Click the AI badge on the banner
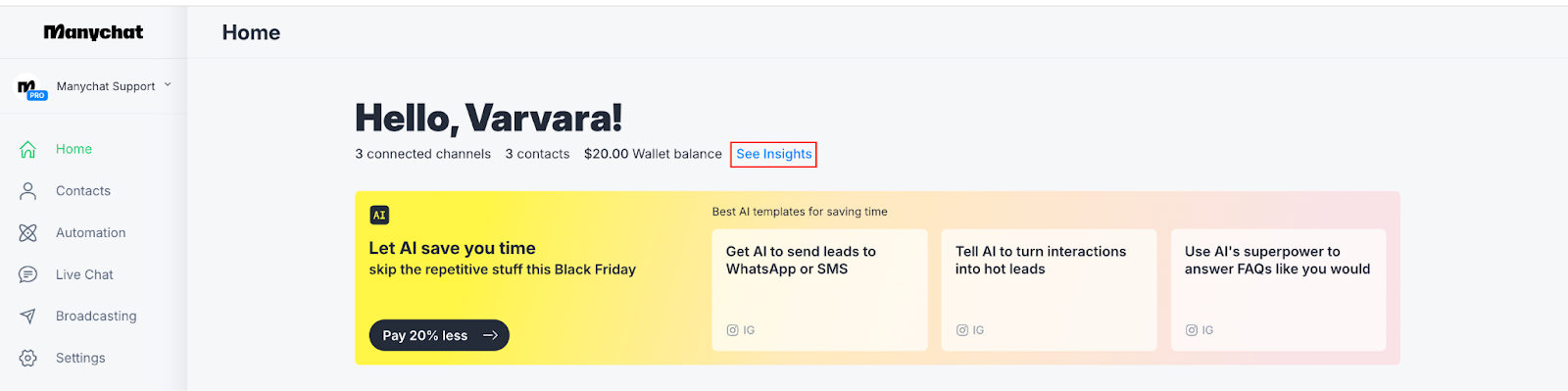 point(379,215)
